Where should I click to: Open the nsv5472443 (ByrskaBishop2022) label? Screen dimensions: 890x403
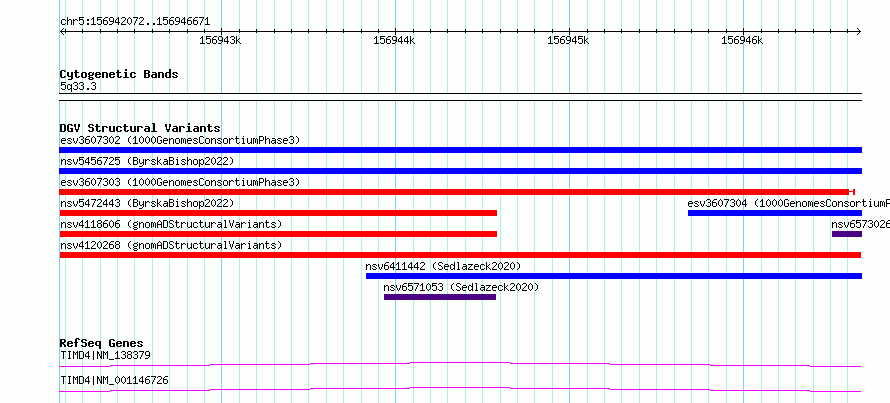click(147, 203)
